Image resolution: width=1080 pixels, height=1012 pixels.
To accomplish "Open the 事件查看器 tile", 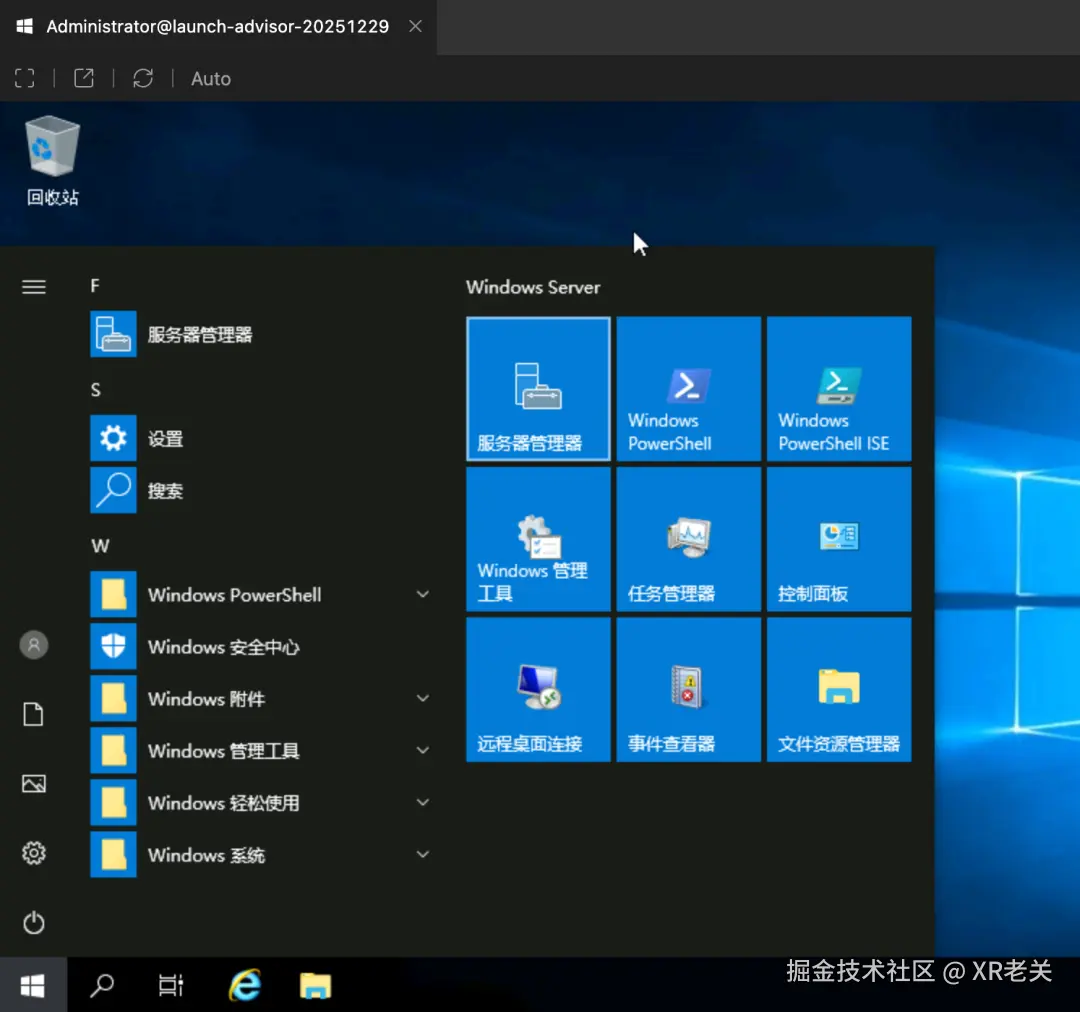I will (x=688, y=689).
